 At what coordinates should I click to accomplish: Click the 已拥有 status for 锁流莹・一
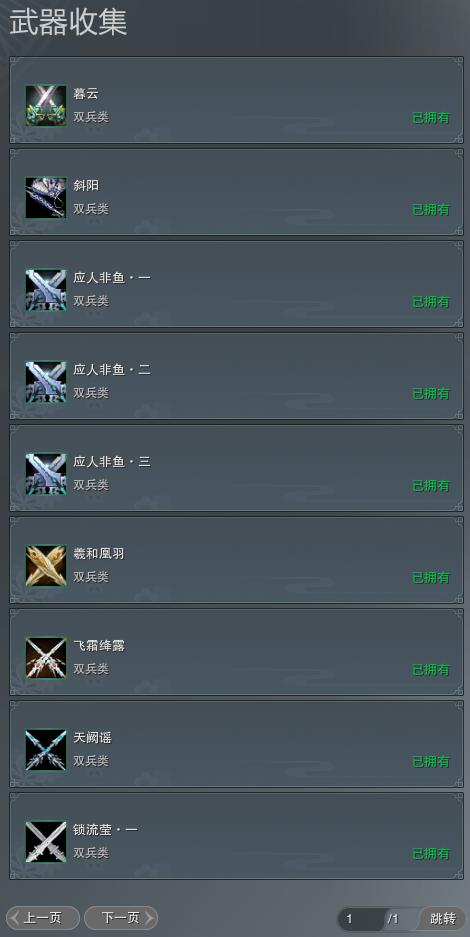[431, 854]
